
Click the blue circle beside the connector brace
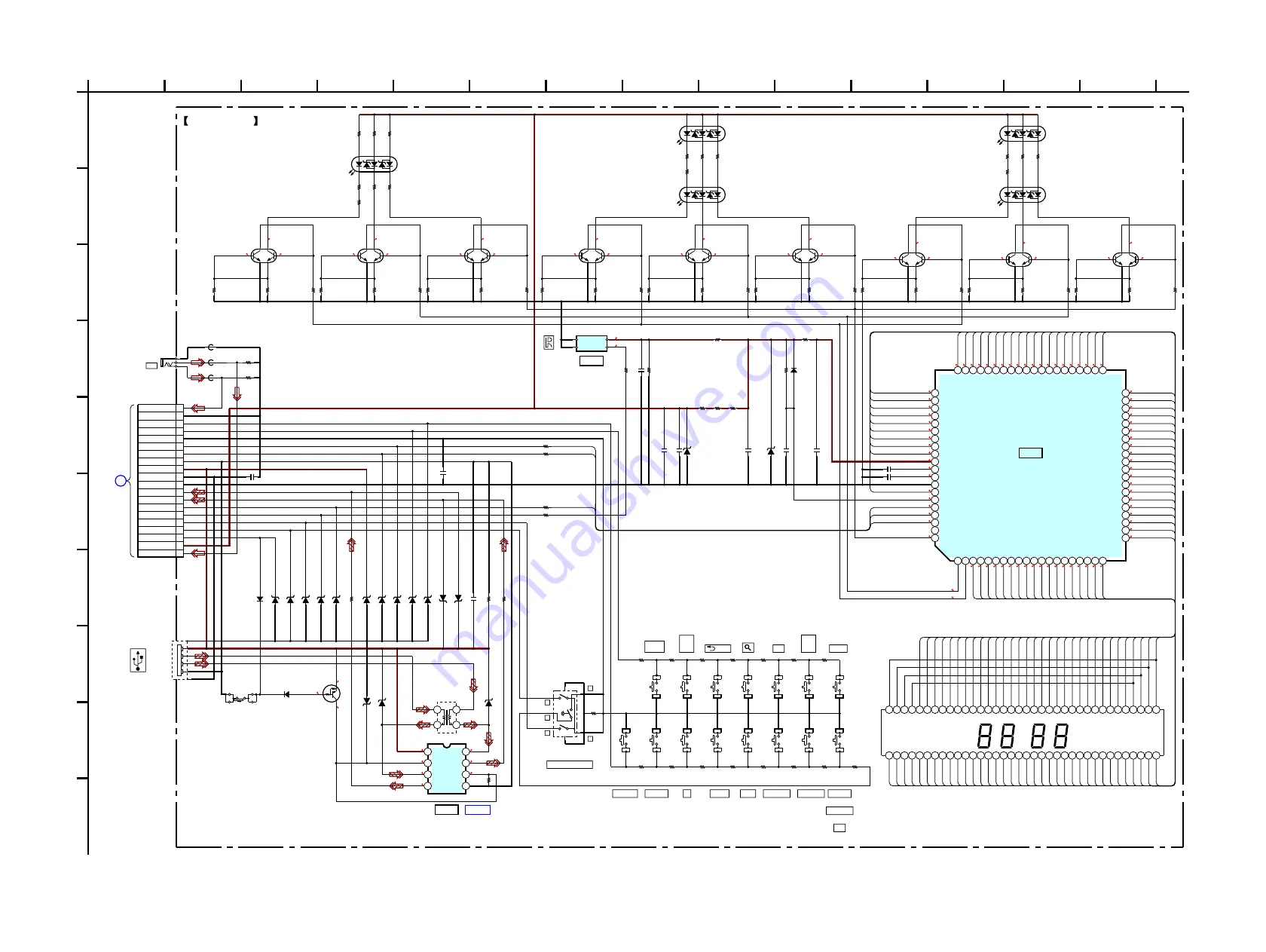click(x=121, y=481)
